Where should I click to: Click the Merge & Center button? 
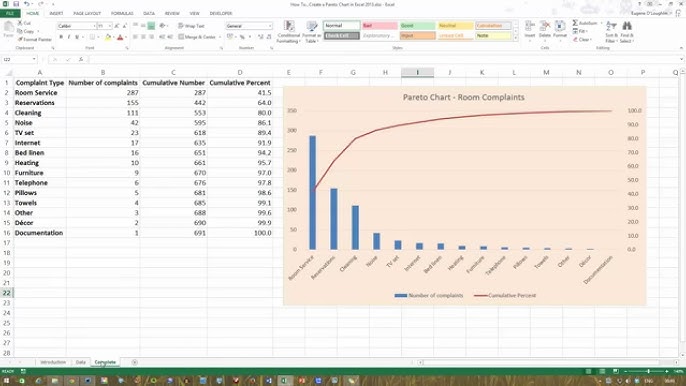[x=197, y=37]
